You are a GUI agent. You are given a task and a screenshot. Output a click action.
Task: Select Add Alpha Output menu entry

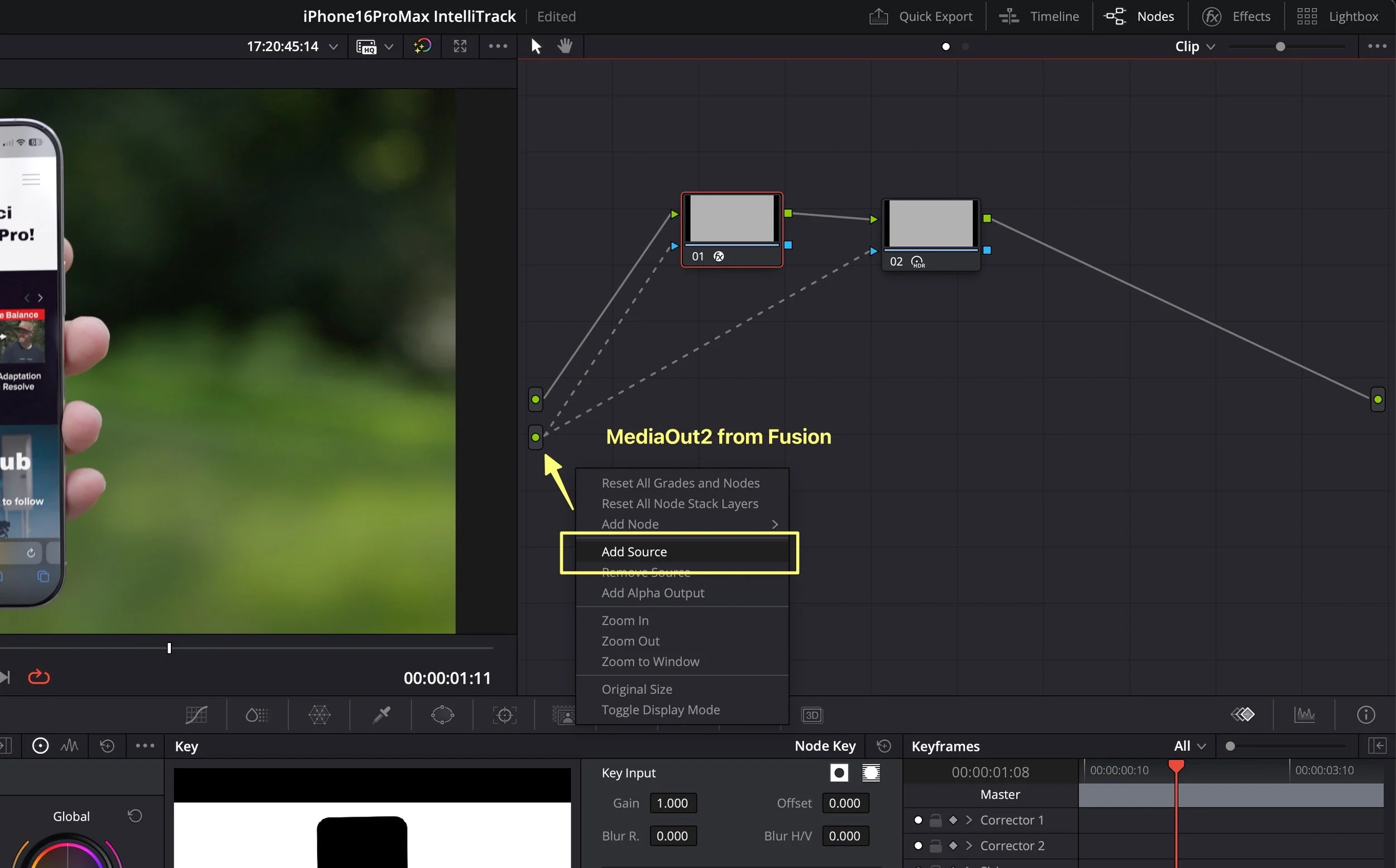[652, 593]
